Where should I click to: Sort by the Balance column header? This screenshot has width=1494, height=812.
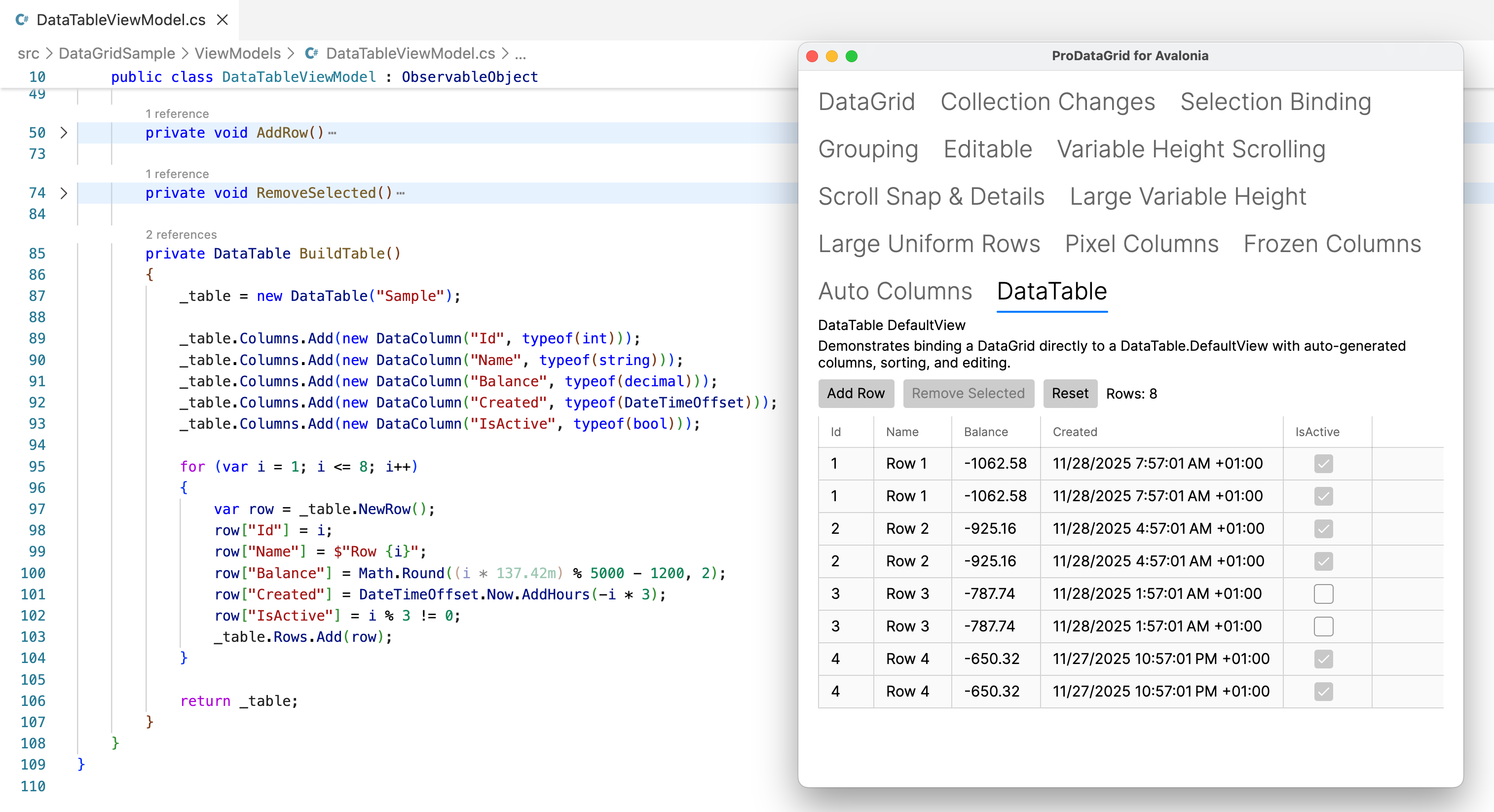(x=985, y=432)
